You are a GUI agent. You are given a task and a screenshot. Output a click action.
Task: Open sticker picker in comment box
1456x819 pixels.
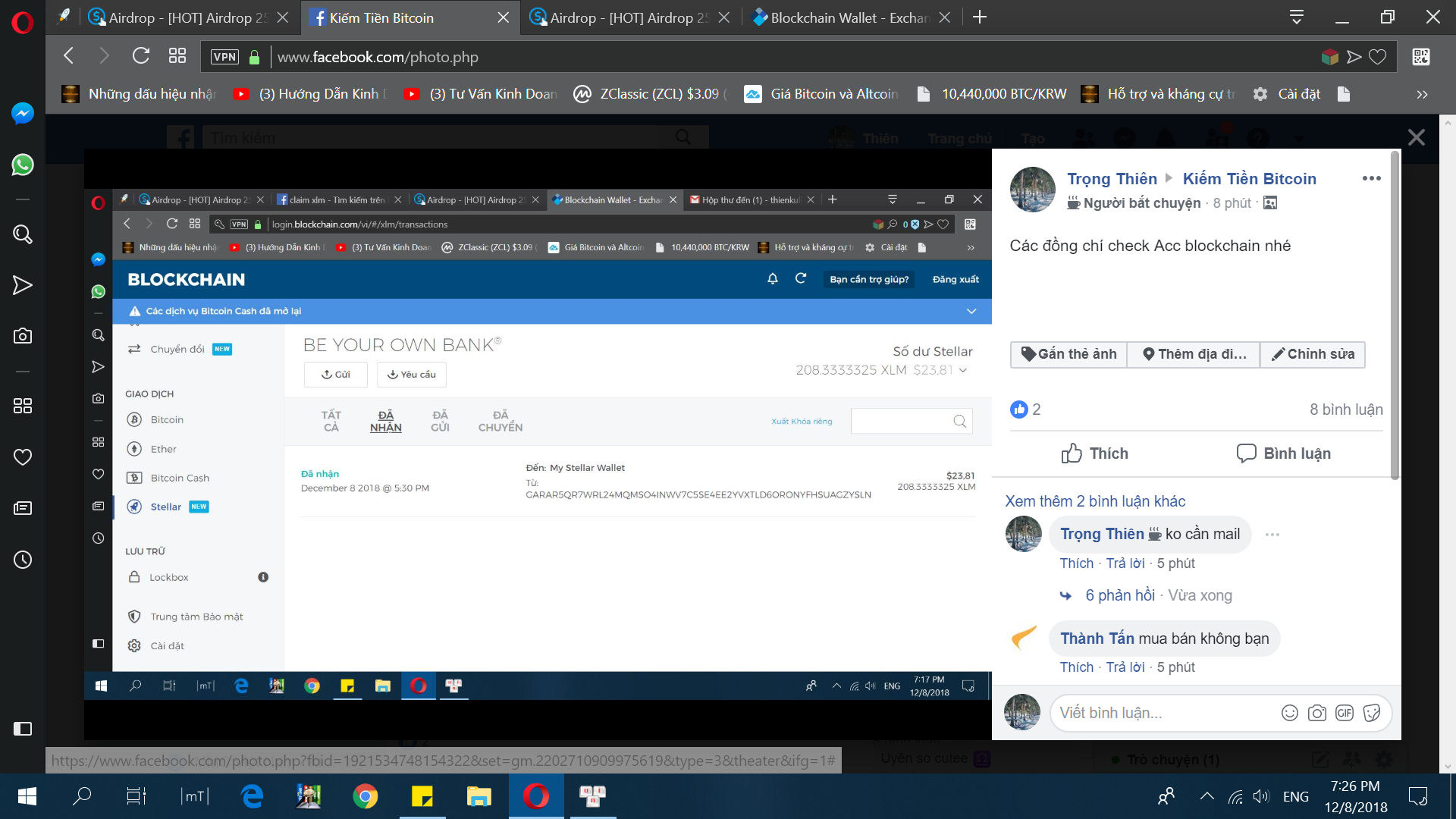[1372, 713]
